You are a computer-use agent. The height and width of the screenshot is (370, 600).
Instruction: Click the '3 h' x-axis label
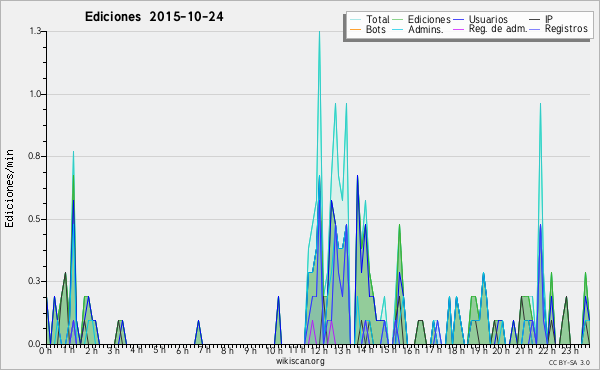point(114,350)
